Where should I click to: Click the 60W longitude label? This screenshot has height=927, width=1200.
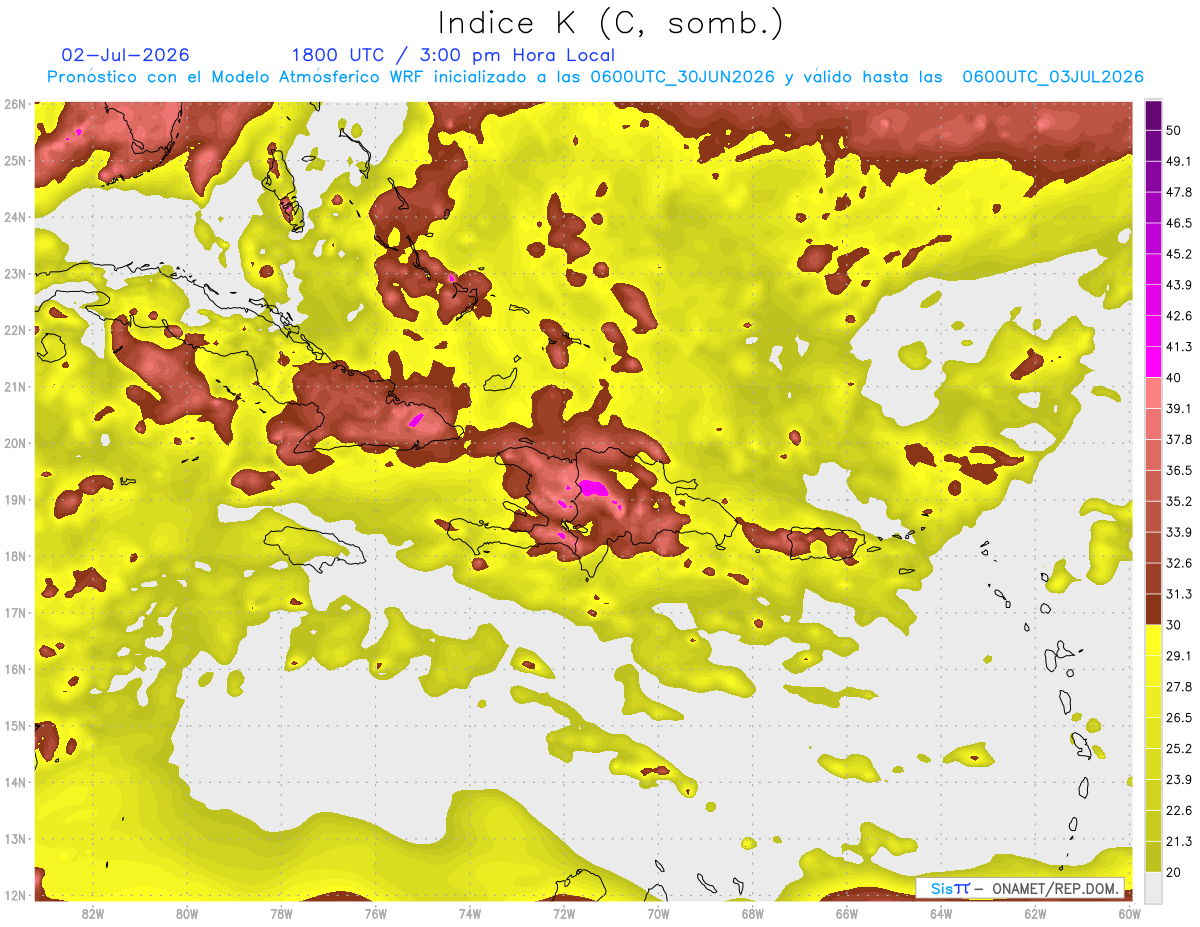click(x=1129, y=914)
